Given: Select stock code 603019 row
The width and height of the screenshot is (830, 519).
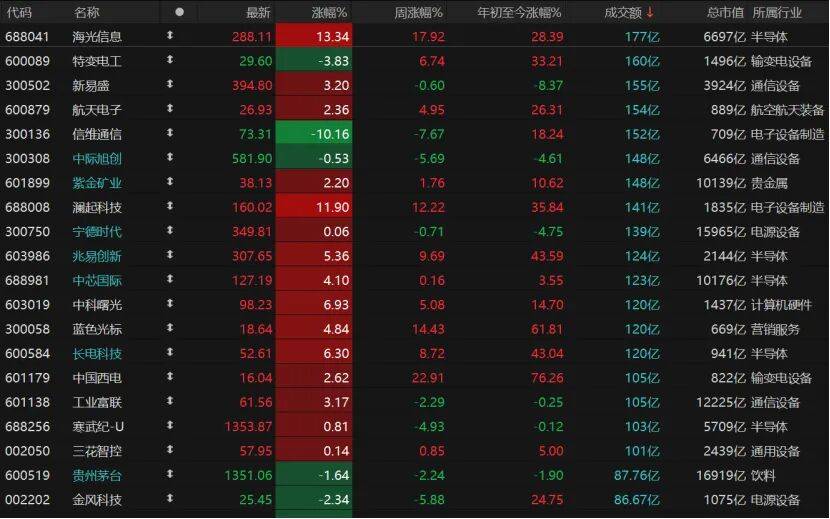Looking at the screenshot, I should click(27, 304).
